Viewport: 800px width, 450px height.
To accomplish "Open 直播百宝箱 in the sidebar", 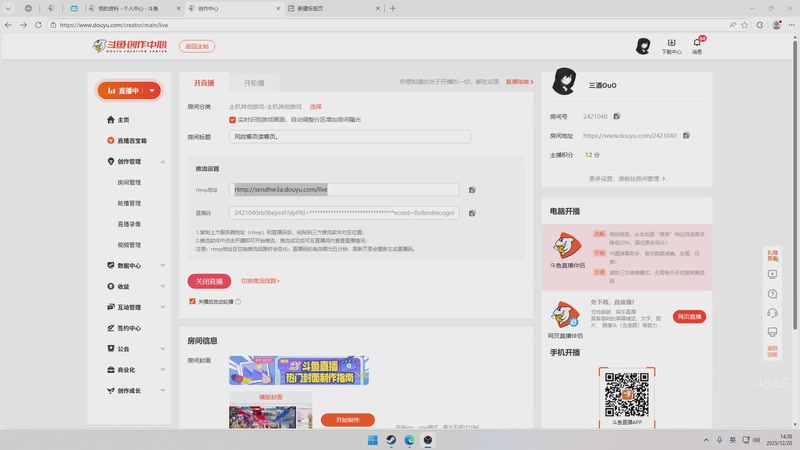I will click(x=127, y=141).
